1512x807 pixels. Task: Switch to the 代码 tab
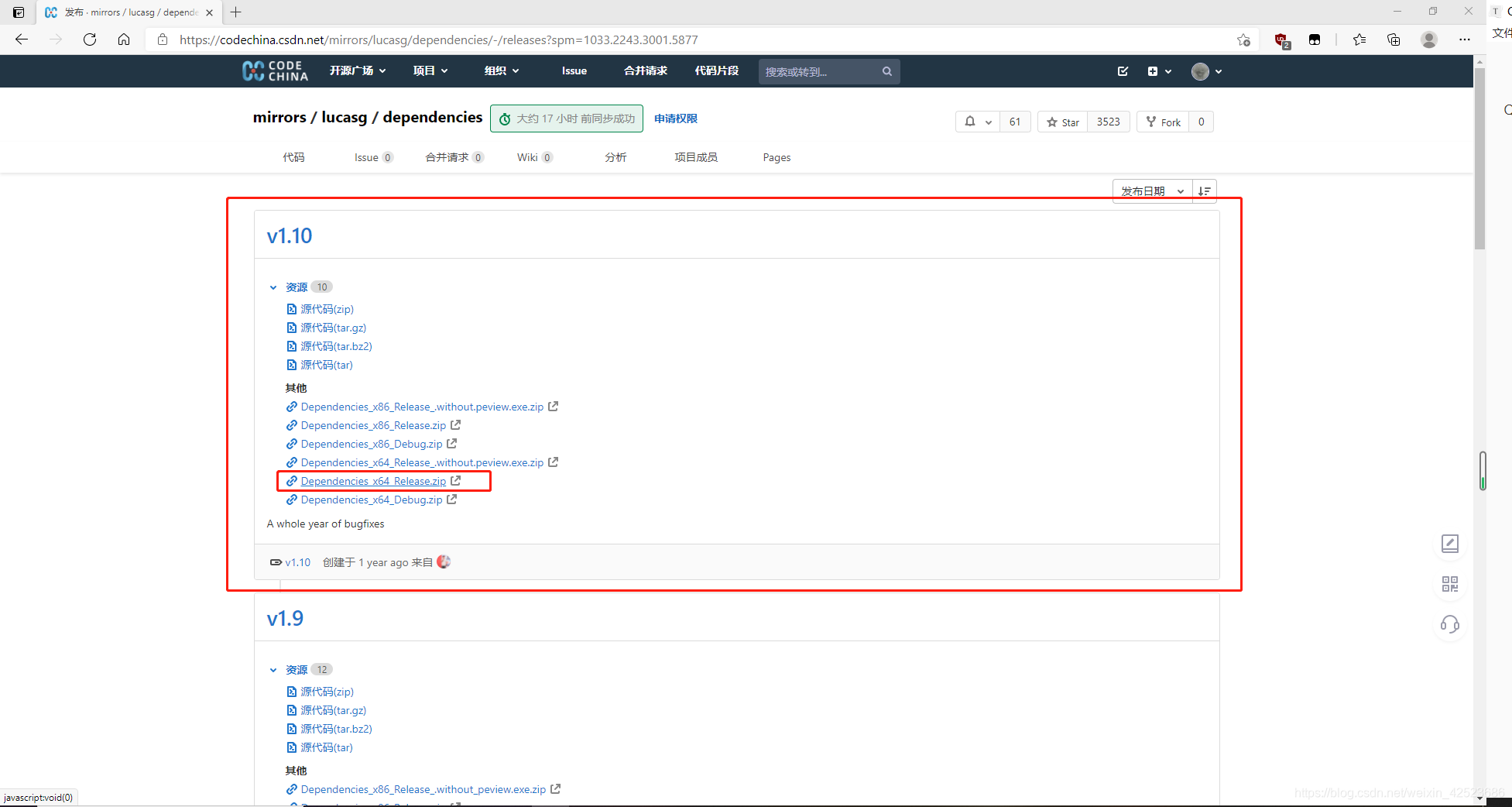click(x=293, y=157)
